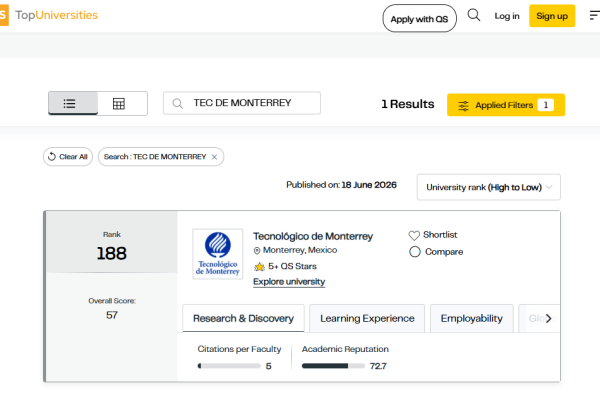Select the Learning Experience tab
This screenshot has width=600, height=400.
tap(367, 318)
